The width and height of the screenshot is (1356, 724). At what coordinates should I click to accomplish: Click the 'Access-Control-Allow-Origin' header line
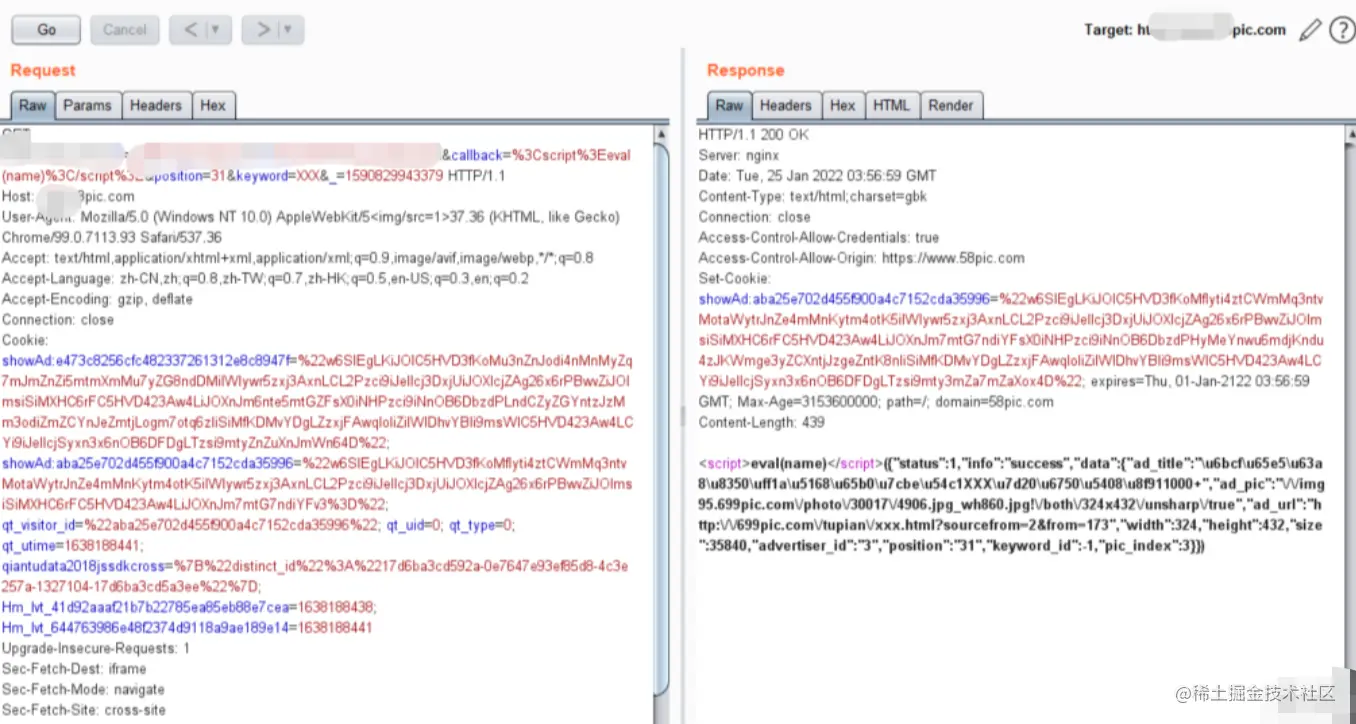click(x=861, y=258)
